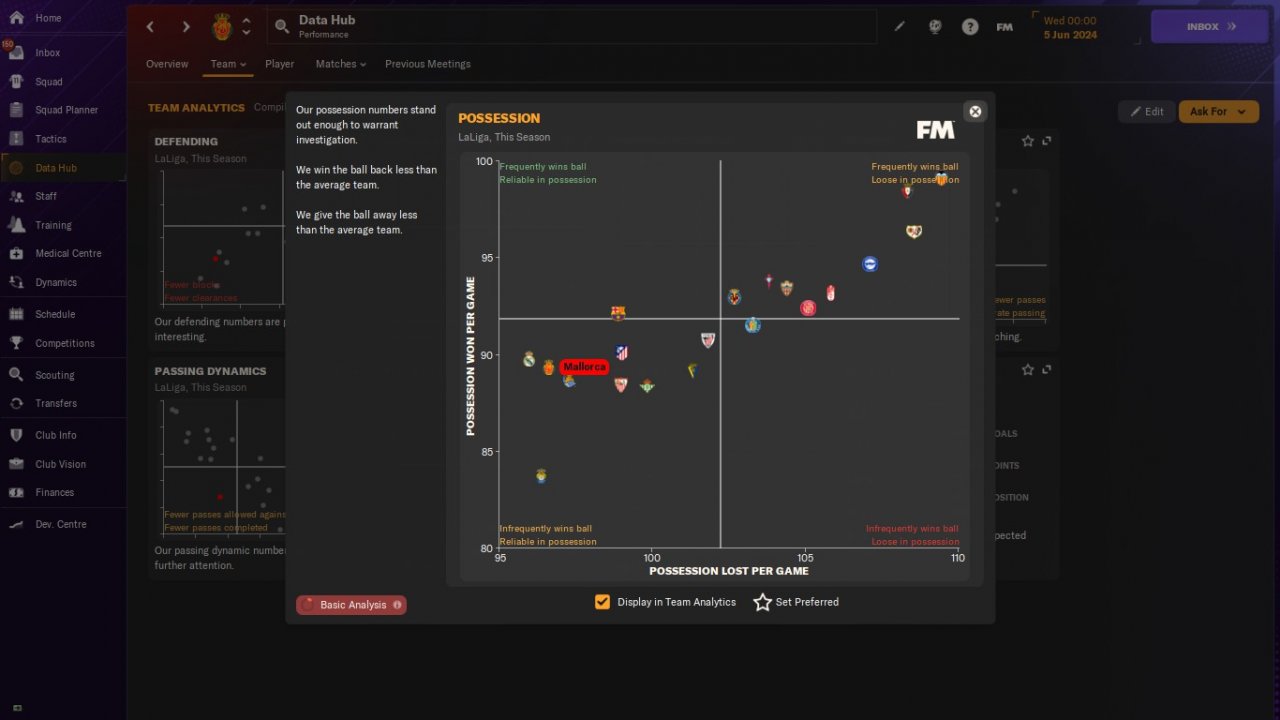
Task: Click the PASSING DYNAMICS panel title
Action: (210, 371)
